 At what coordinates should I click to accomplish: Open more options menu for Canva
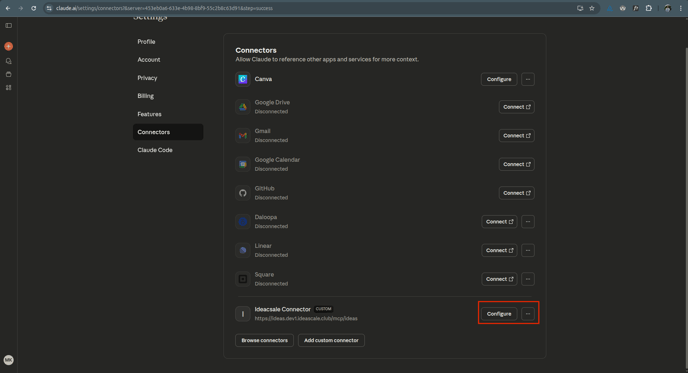pyautogui.click(x=528, y=79)
